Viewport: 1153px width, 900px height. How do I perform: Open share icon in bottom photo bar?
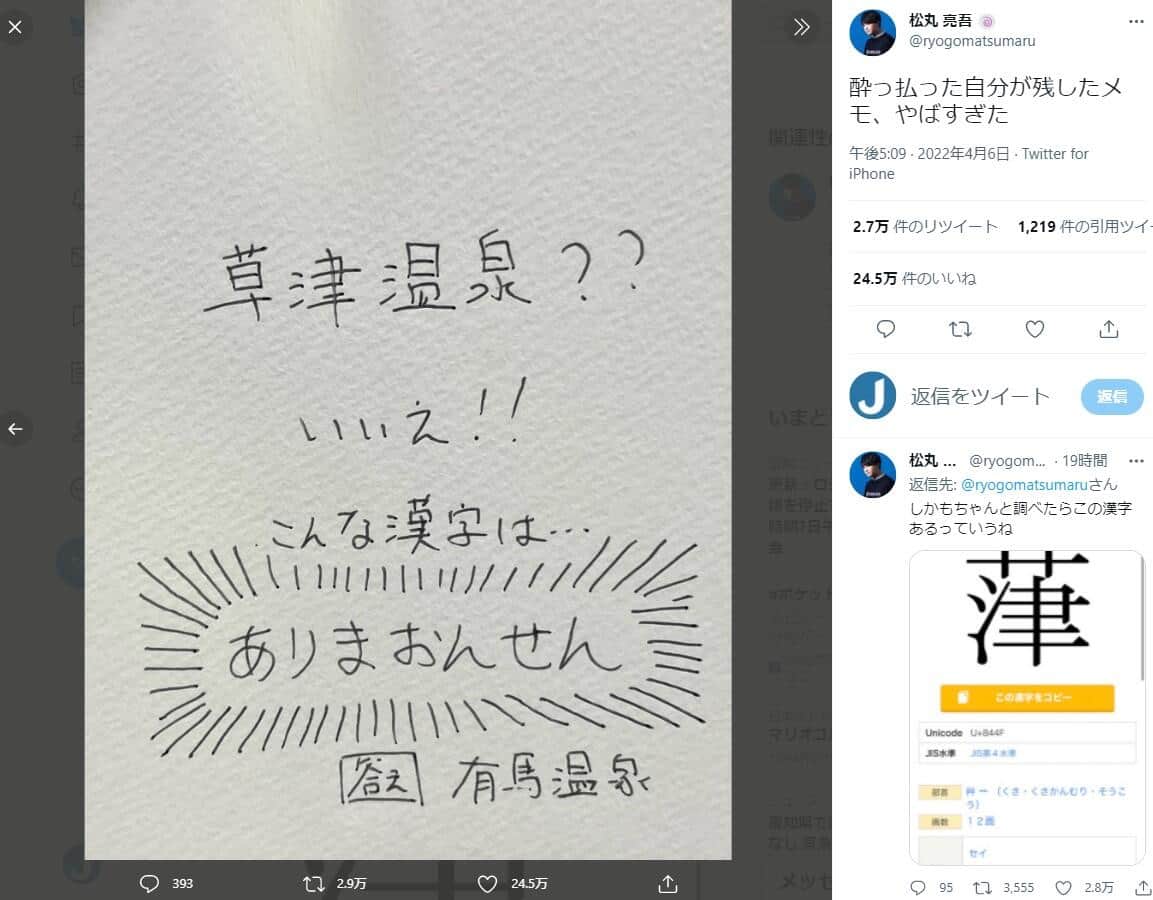pos(668,883)
